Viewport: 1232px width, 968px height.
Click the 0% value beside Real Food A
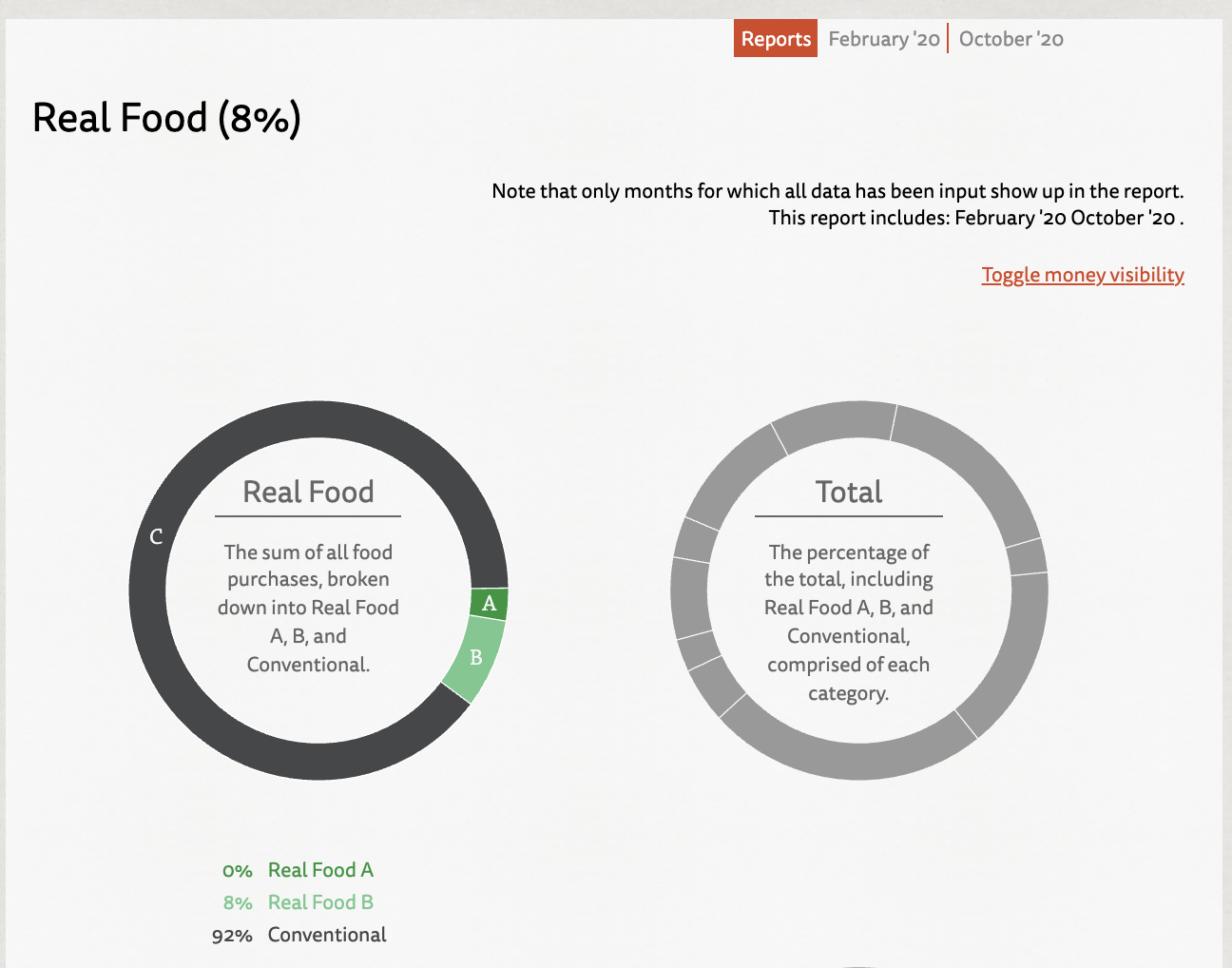pos(238,871)
